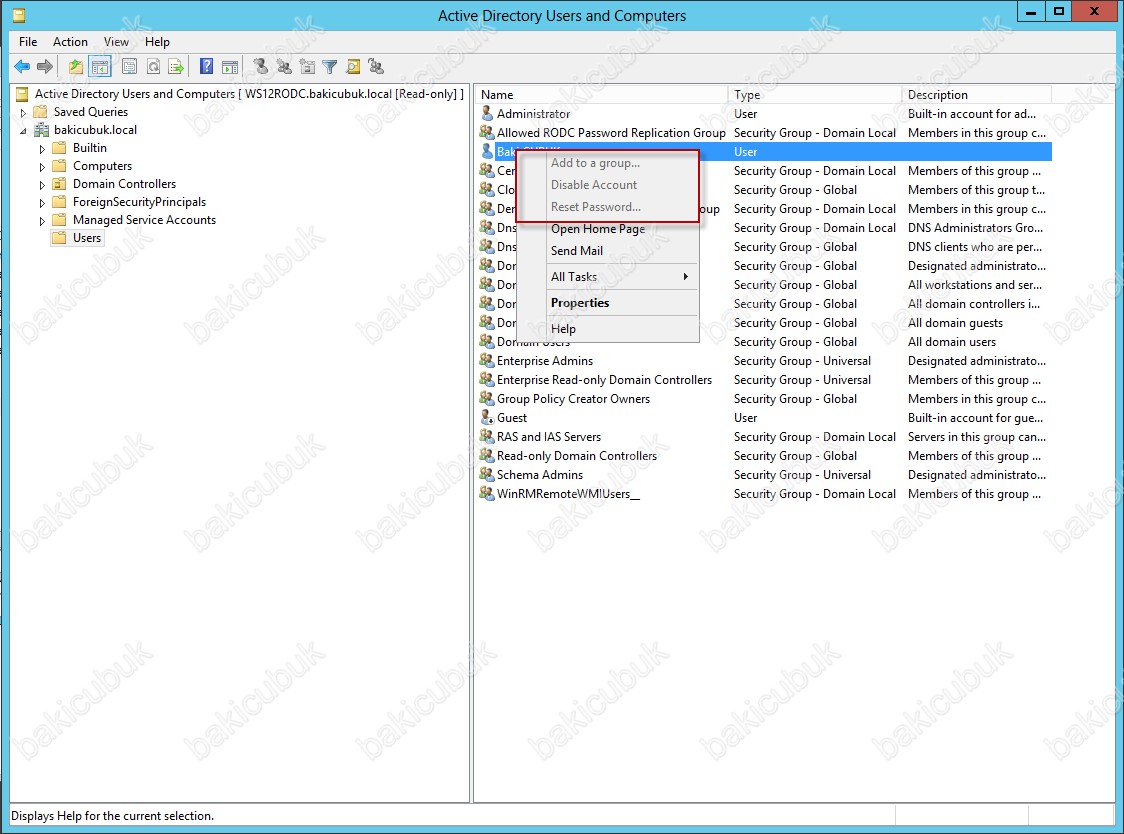Select the root Active Directory Users and Computers node
Viewport: 1124px width, 834px height.
(x=249, y=94)
